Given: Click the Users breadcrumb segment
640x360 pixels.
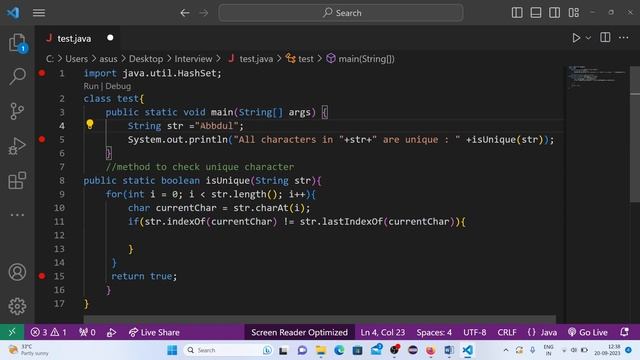Looking at the screenshot, I should 76,59.
